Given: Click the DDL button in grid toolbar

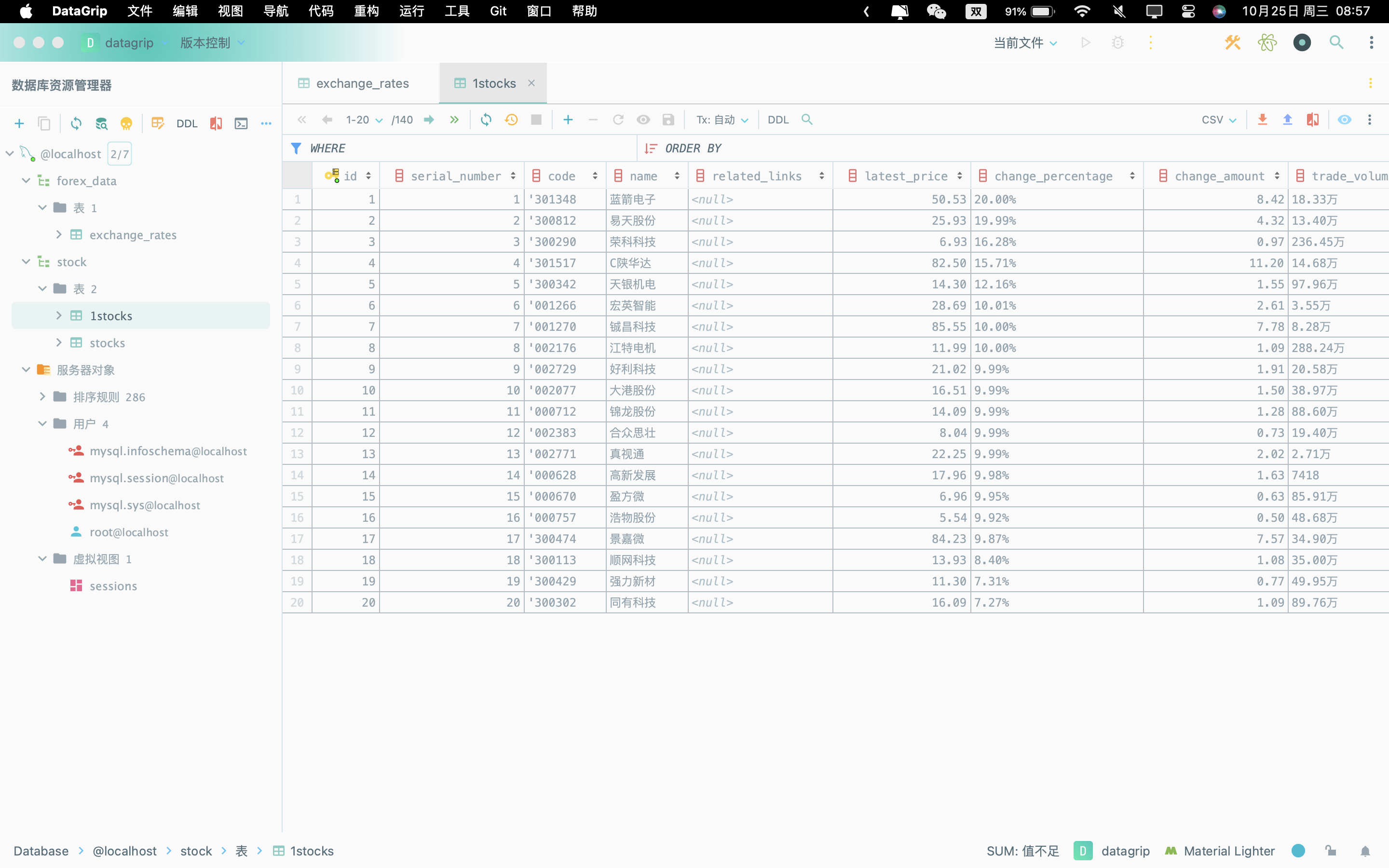Looking at the screenshot, I should (x=778, y=120).
